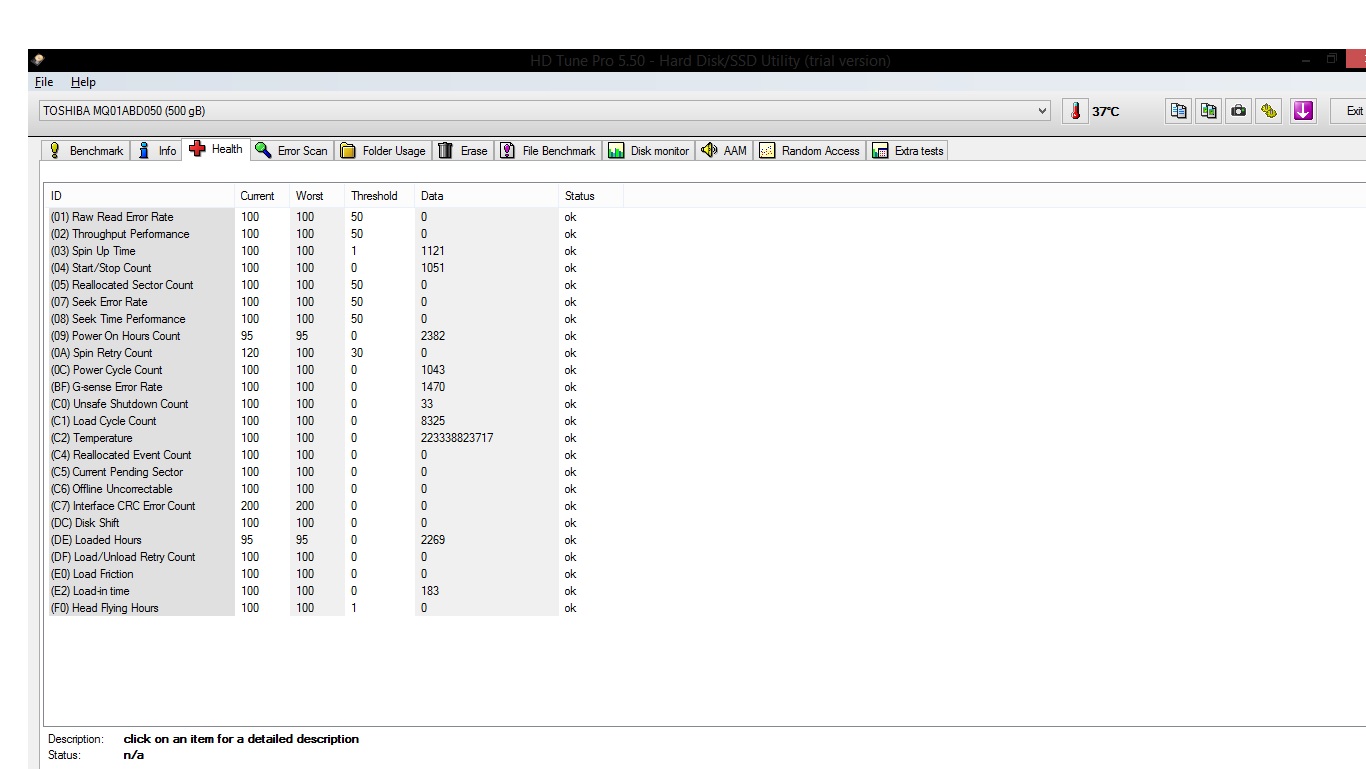Screen dimensions: 1366x769
Task: Select the (02) Throughput Performance row
Action: [335, 234]
